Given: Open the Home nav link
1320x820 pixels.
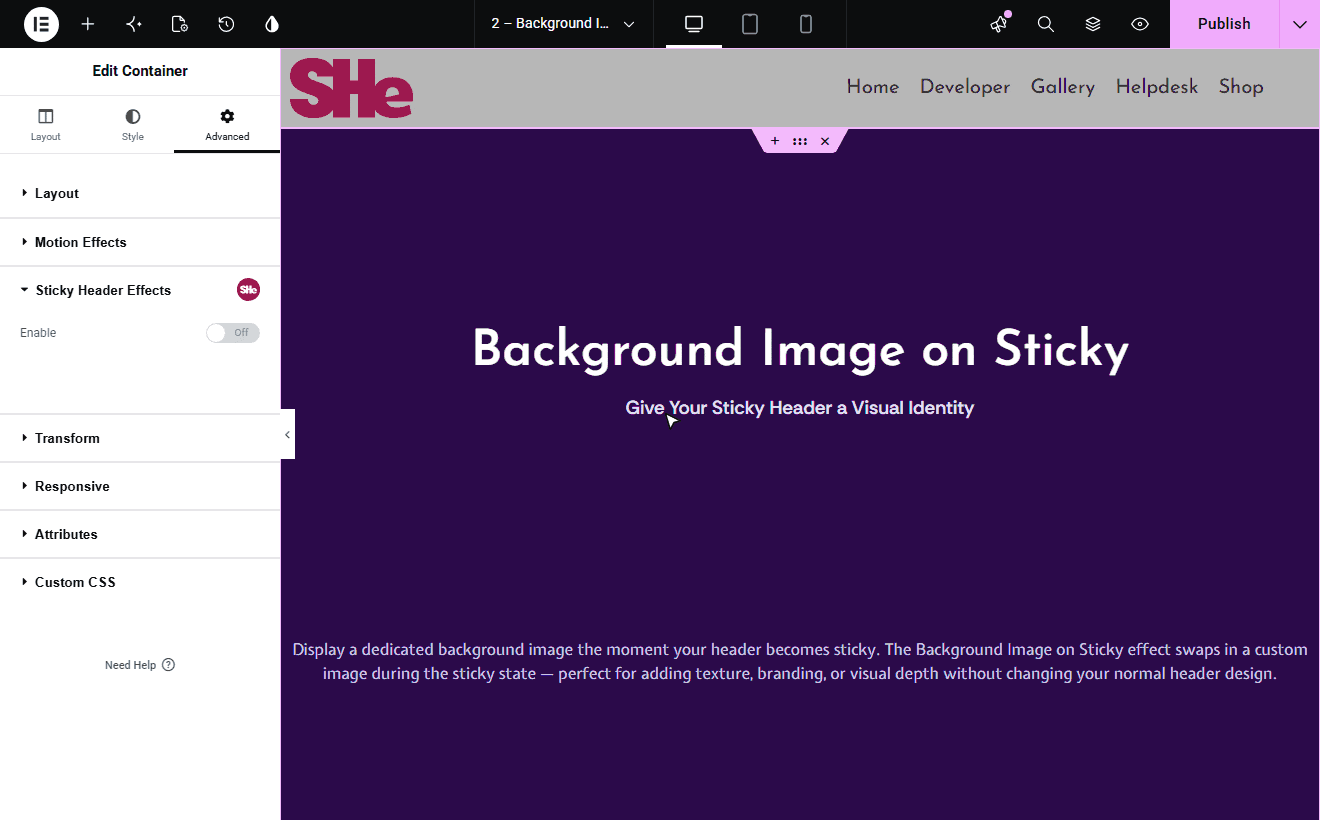Looking at the screenshot, I should coord(873,87).
